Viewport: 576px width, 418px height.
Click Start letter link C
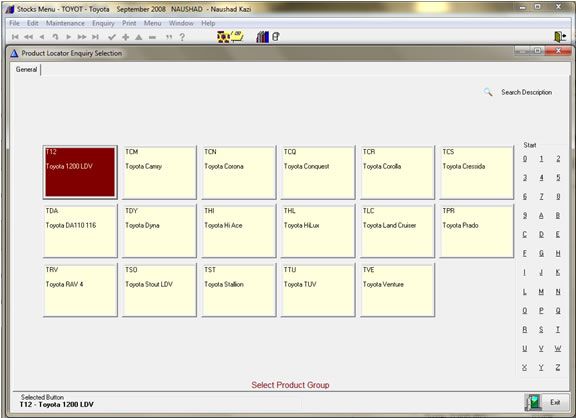tap(525, 234)
